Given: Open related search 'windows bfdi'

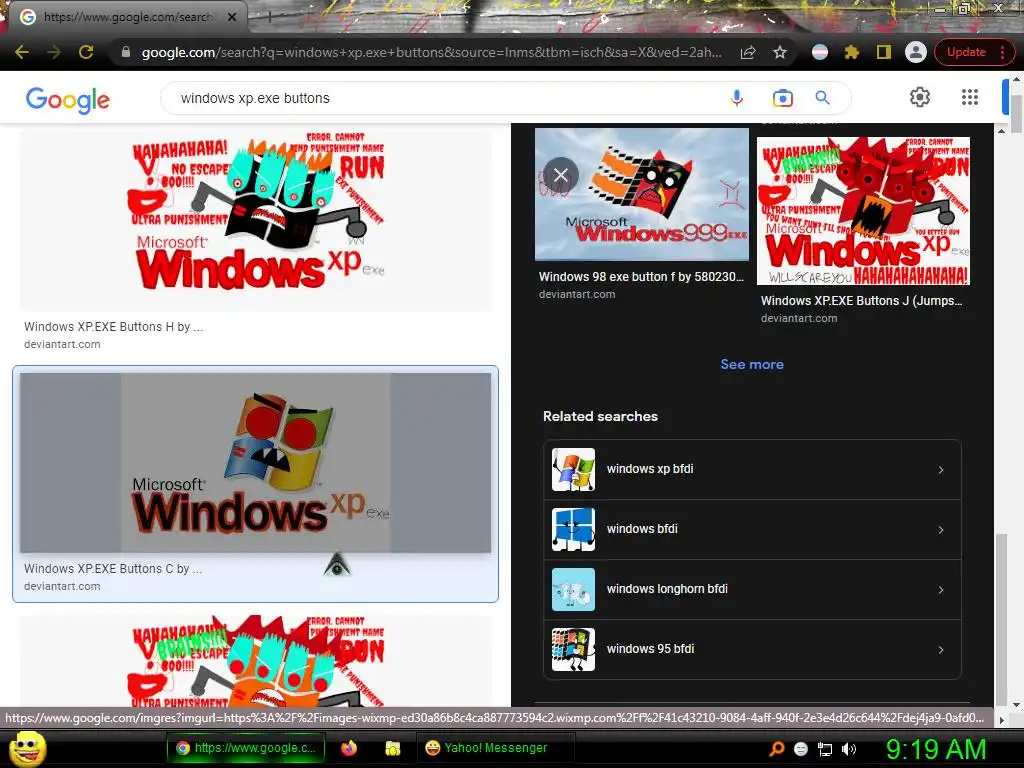Looking at the screenshot, I should [752, 530].
